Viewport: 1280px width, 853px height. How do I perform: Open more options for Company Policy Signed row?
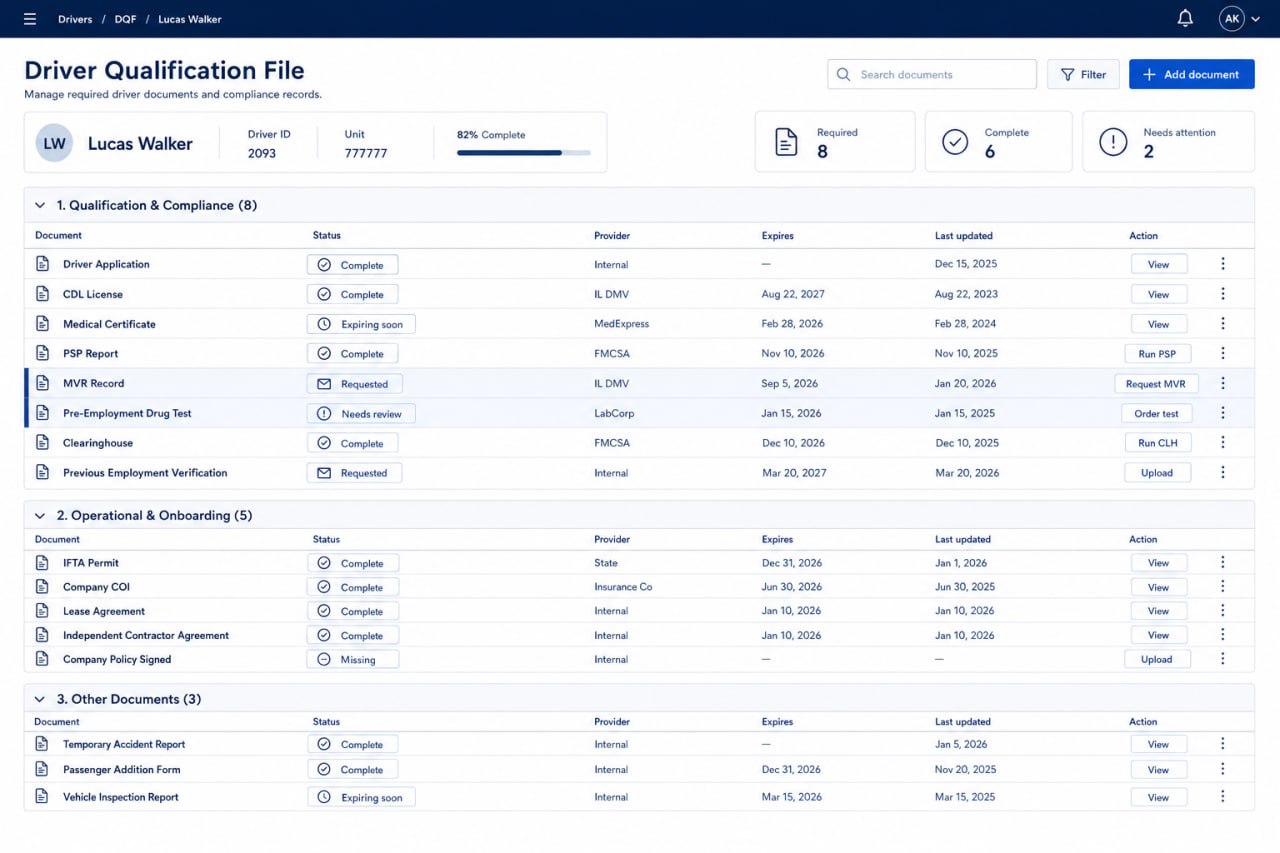pyautogui.click(x=1222, y=659)
